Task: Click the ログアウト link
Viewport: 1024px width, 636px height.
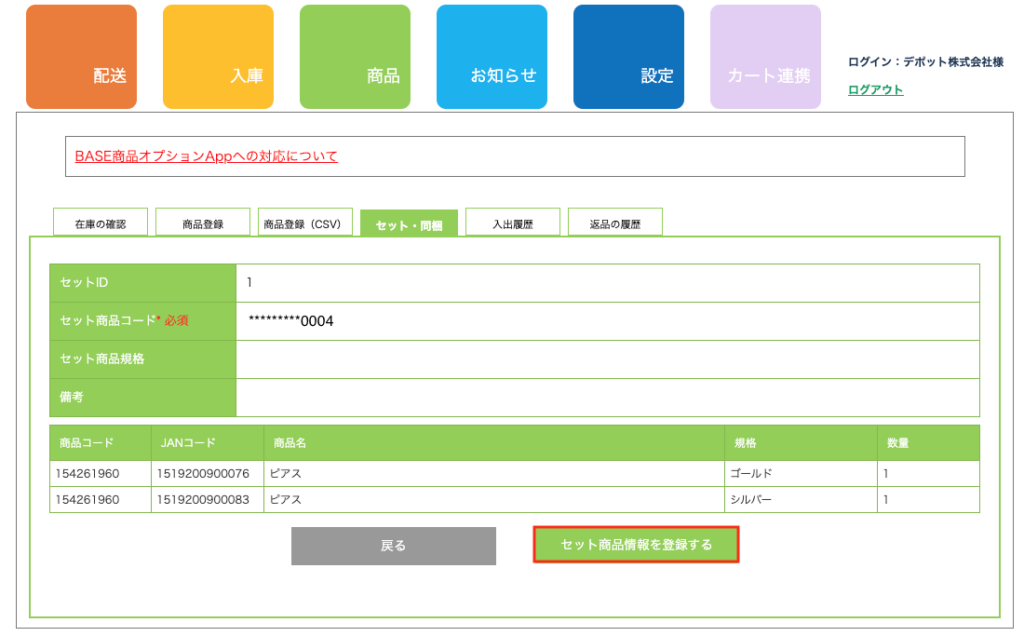Action: 875,90
